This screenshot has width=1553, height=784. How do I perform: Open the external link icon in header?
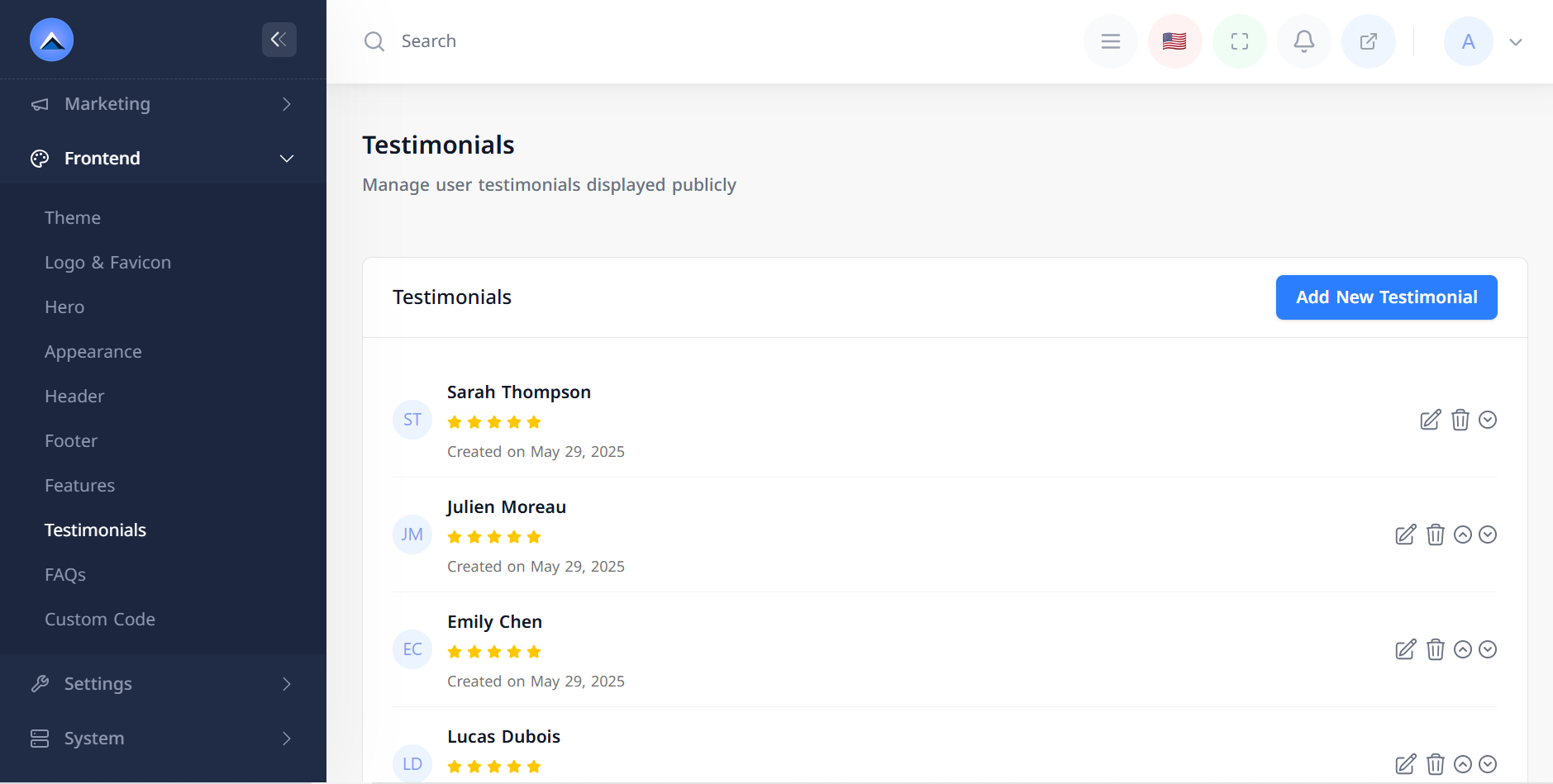point(1369,41)
